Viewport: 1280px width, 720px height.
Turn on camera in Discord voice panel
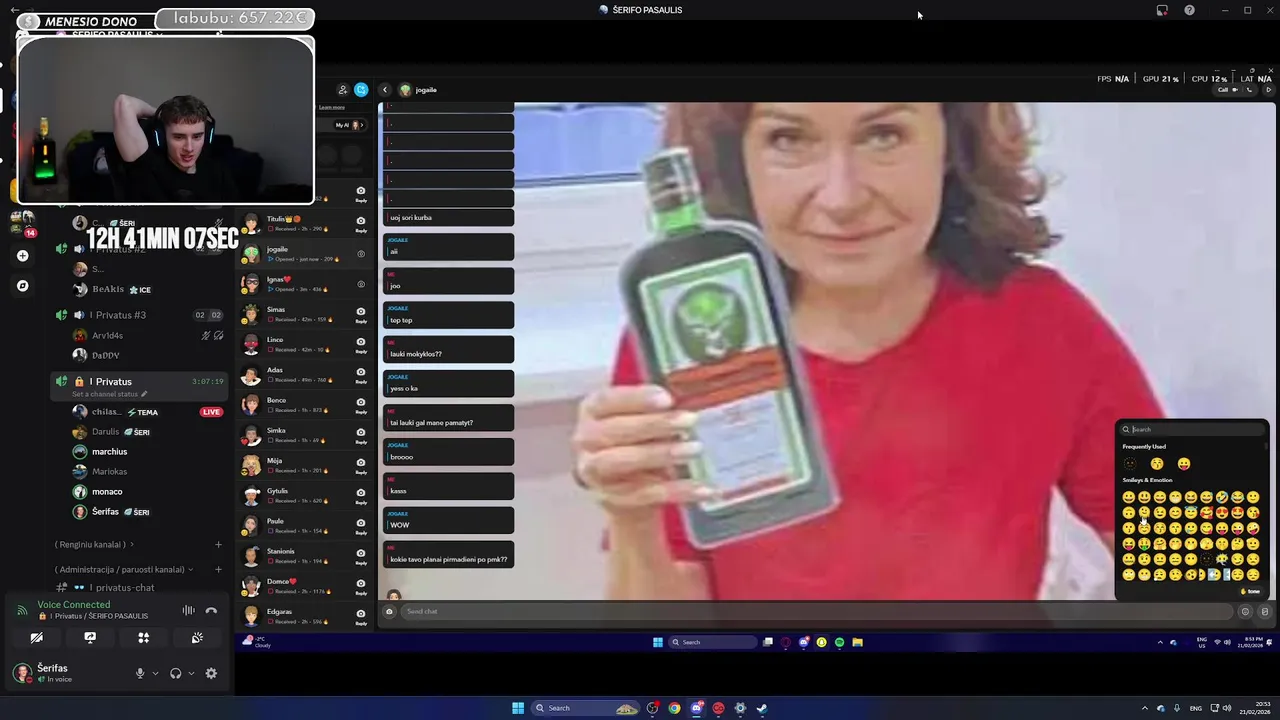[36, 637]
